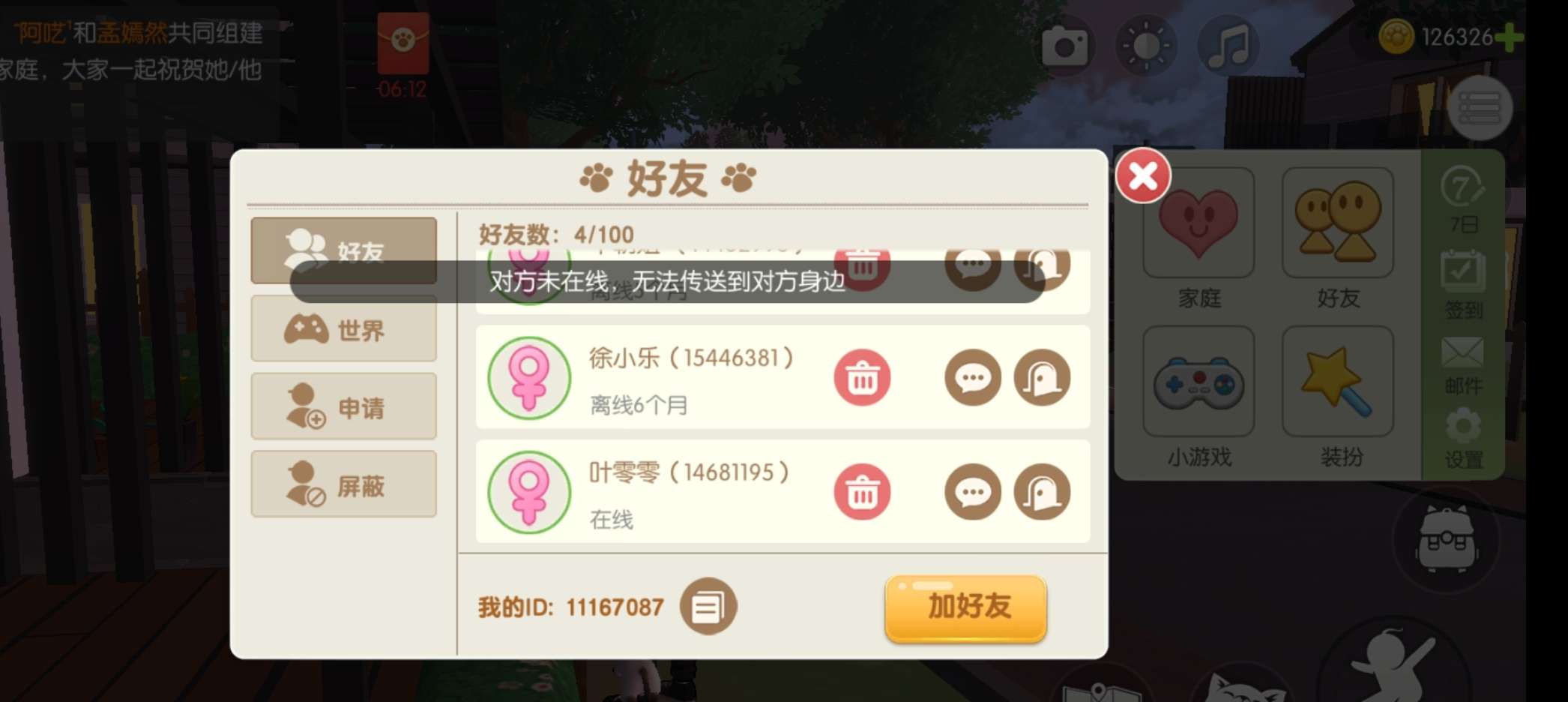Teleport to 叶零零 via door icon
This screenshot has height=702, width=1568.
(x=1042, y=492)
